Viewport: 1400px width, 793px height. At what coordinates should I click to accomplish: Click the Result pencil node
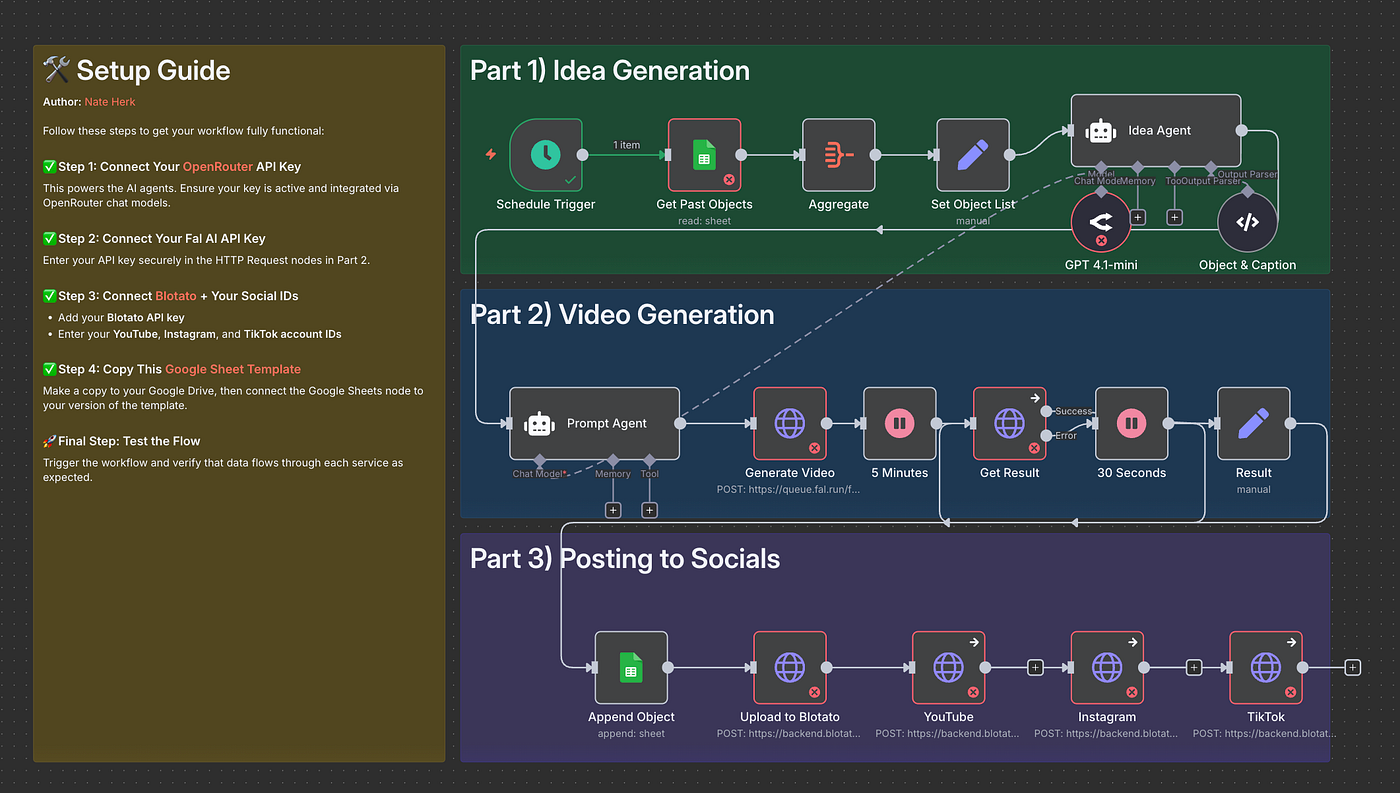tap(1254, 423)
